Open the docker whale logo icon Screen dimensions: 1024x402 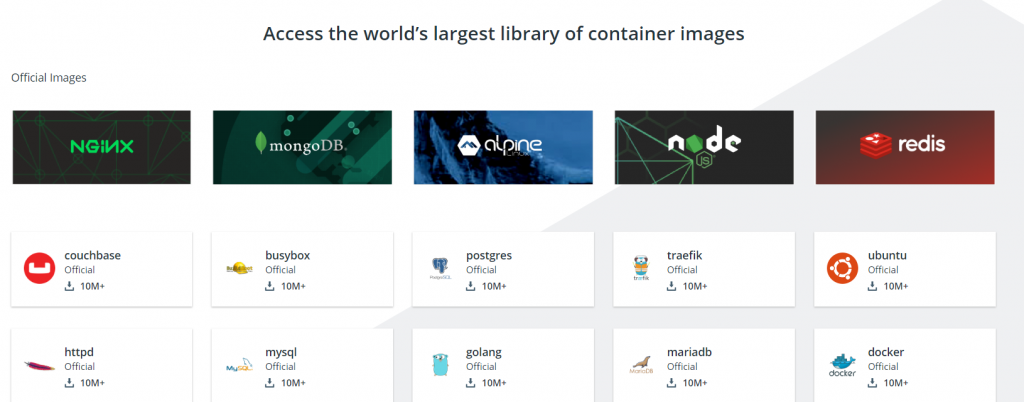(843, 366)
